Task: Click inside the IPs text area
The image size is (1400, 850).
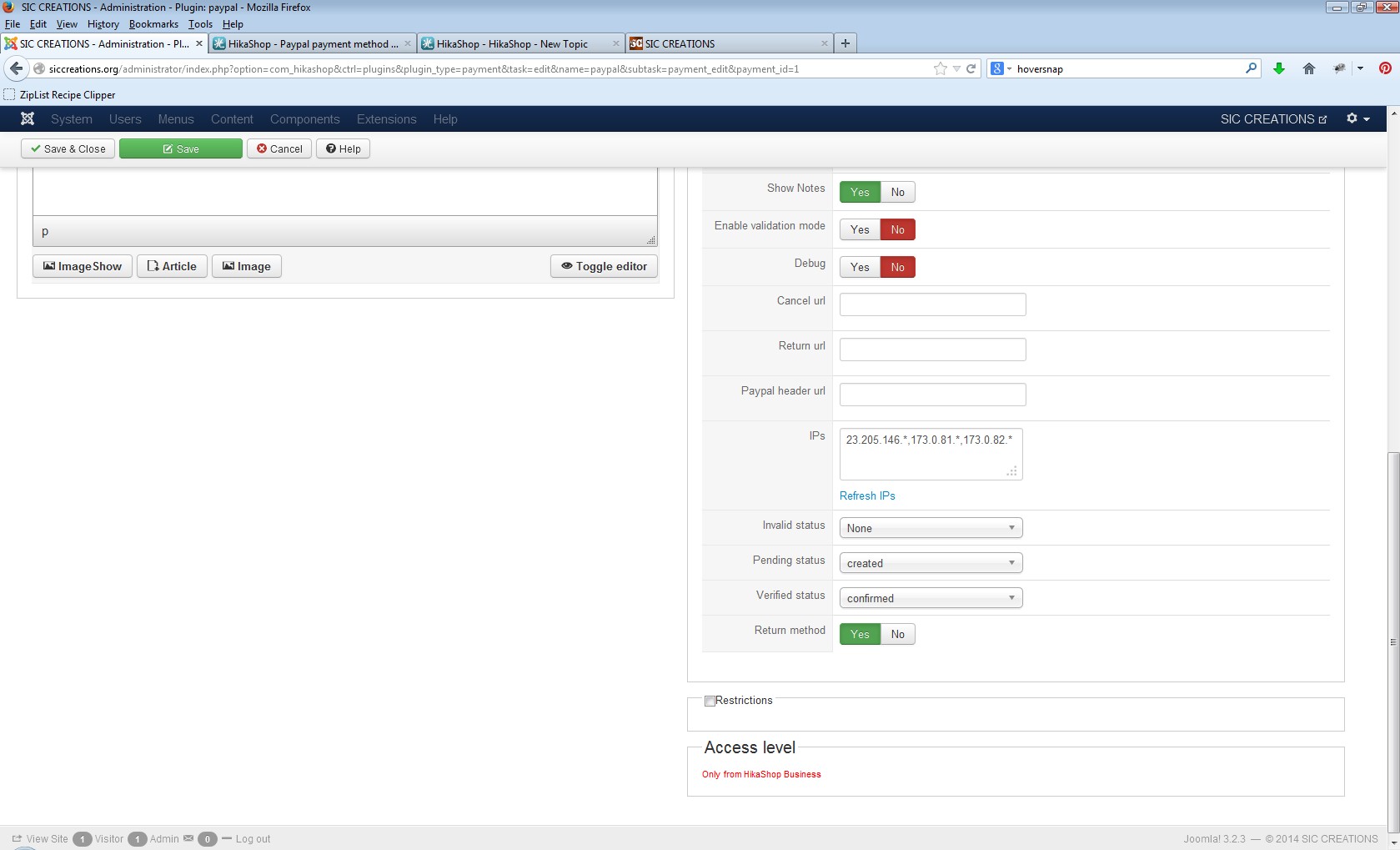Action: point(931,454)
